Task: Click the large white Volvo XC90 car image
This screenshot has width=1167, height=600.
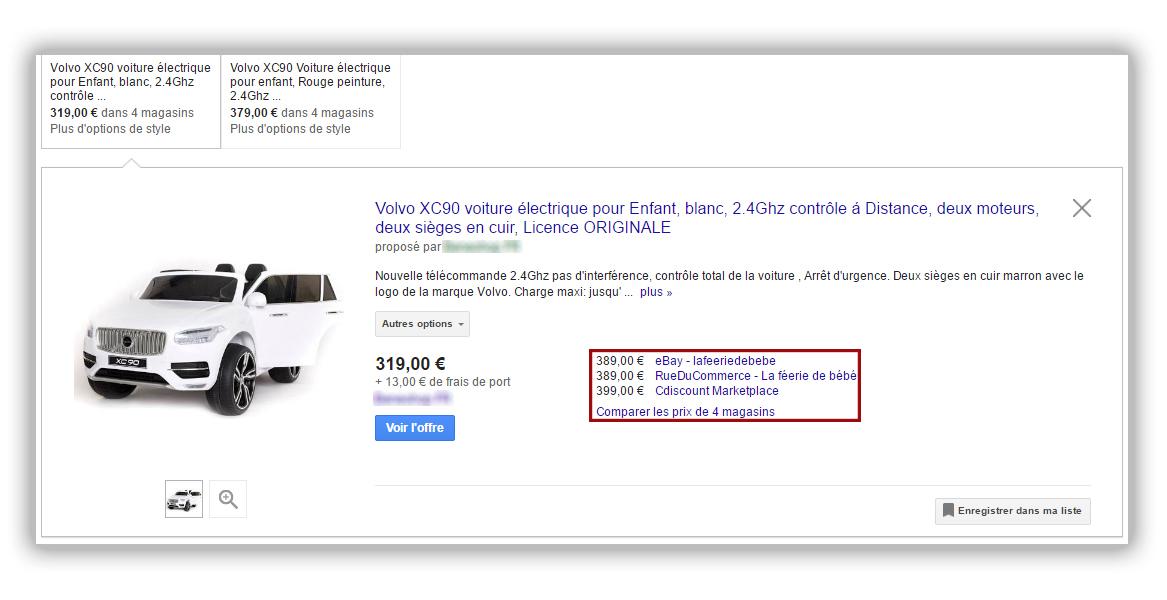Action: [210, 337]
